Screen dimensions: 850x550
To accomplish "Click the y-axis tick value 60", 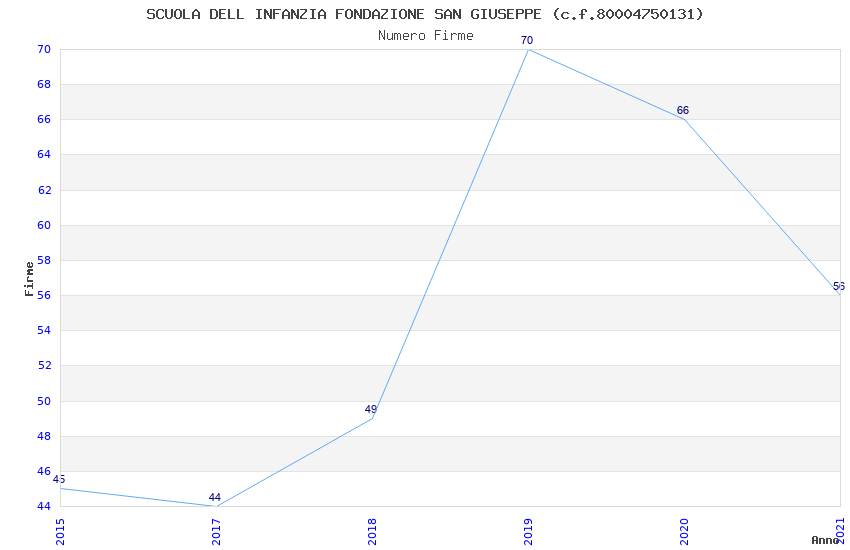I will (x=44, y=225).
